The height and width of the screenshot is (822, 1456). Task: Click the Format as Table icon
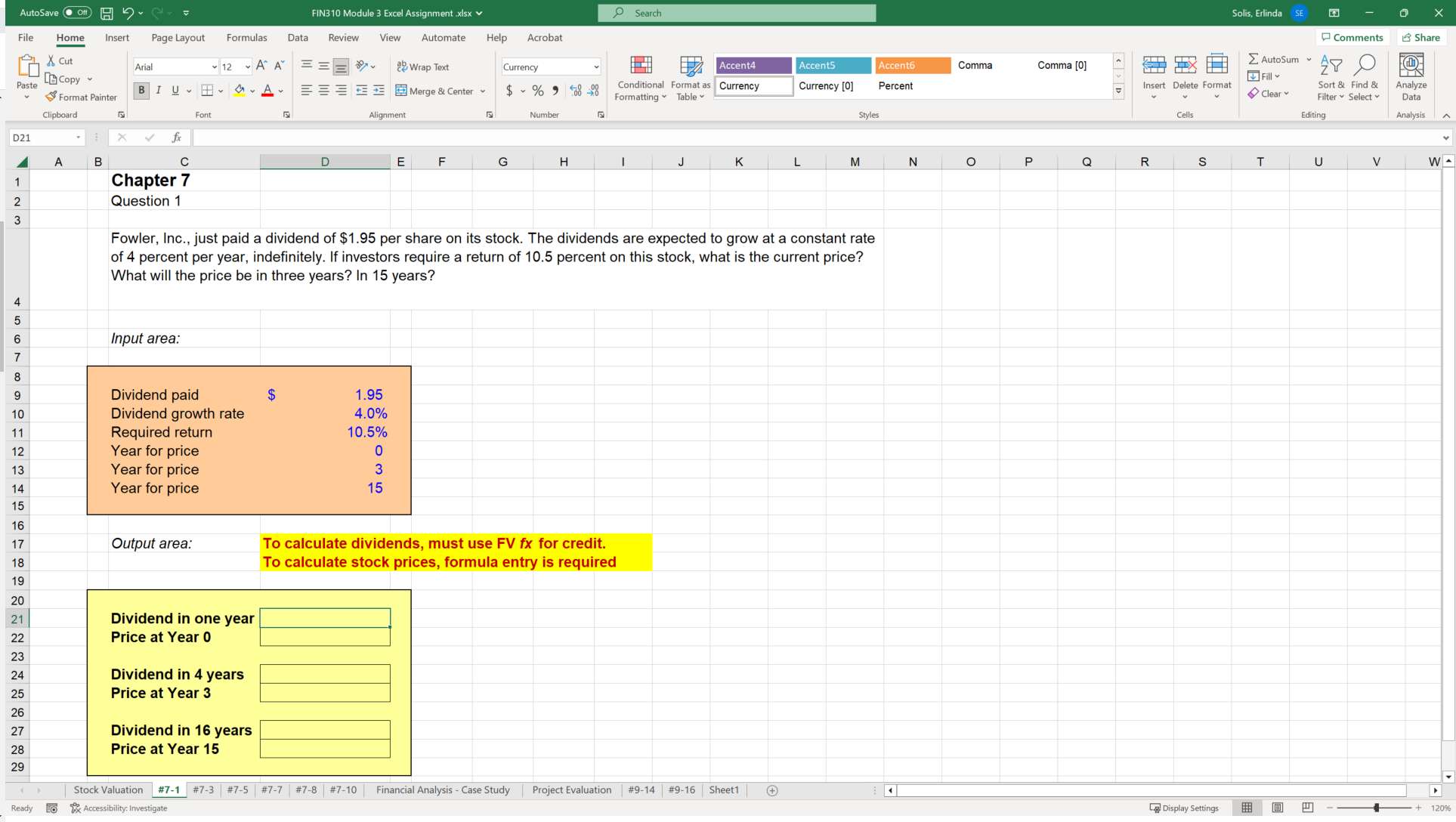click(691, 66)
